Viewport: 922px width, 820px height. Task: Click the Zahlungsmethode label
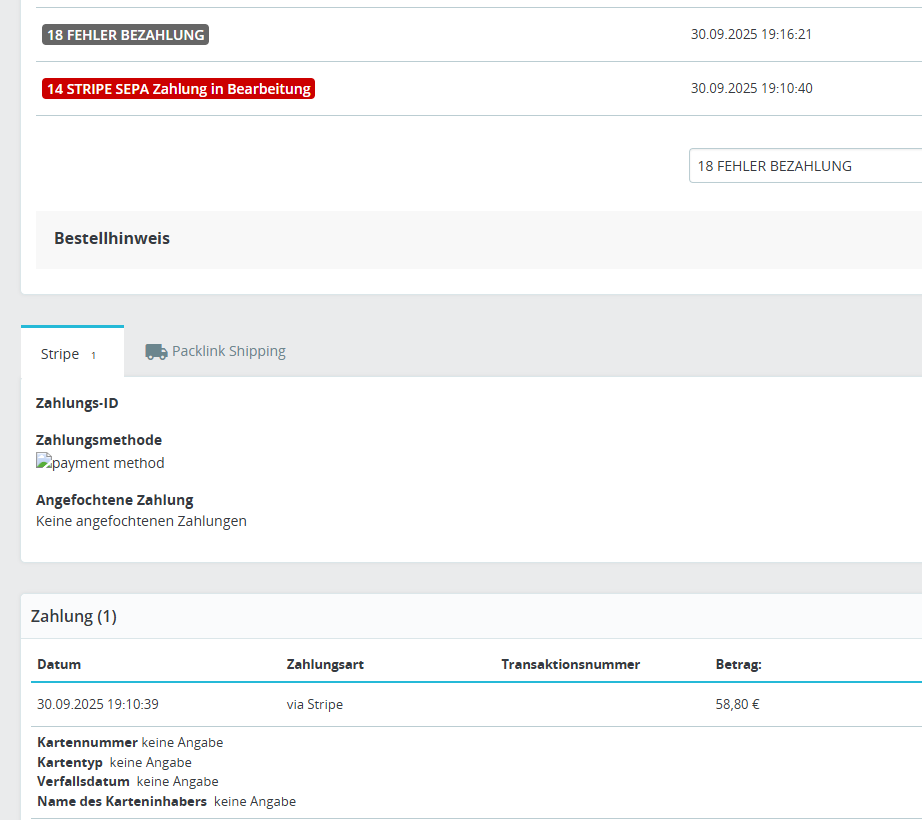[x=99, y=440]
